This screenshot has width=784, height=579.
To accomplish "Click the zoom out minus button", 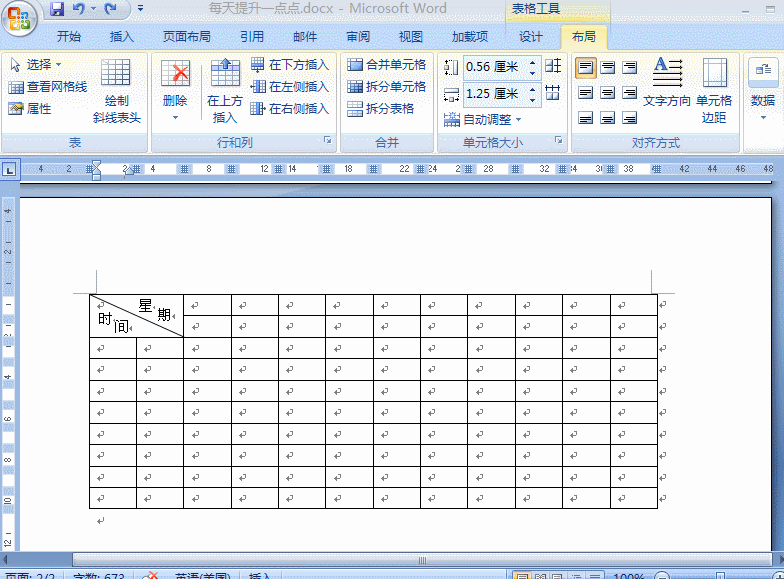I will (x=662, y=576).
